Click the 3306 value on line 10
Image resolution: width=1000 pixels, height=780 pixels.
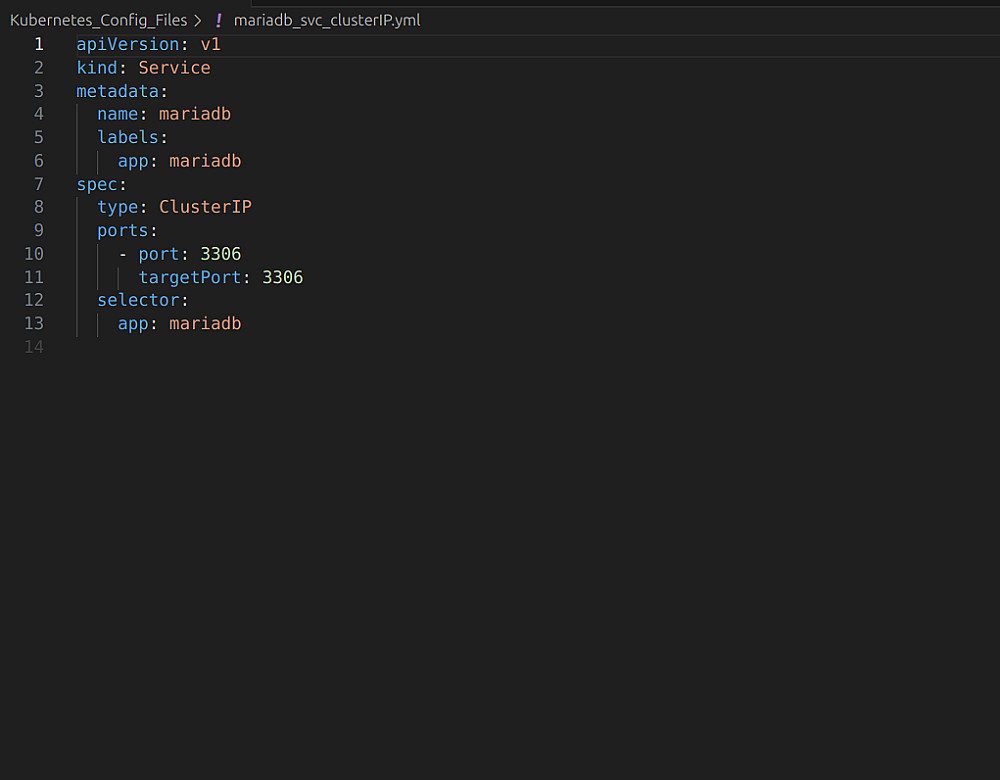click(x=221, y=254)
